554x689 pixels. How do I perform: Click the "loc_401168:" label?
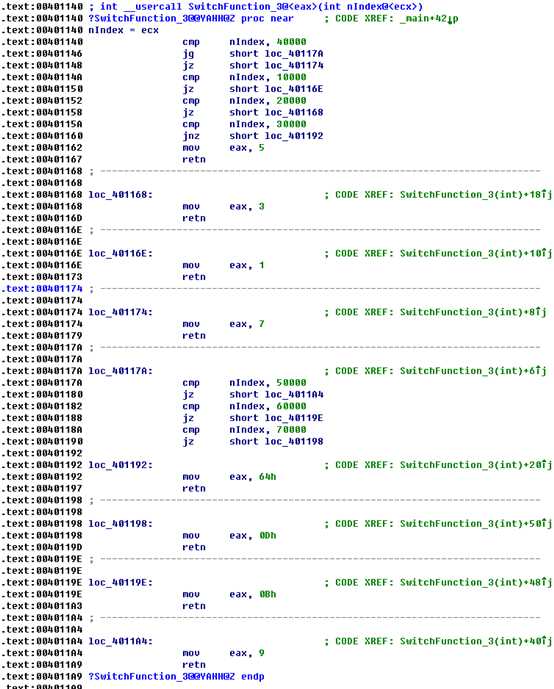[x=120, y=195]
